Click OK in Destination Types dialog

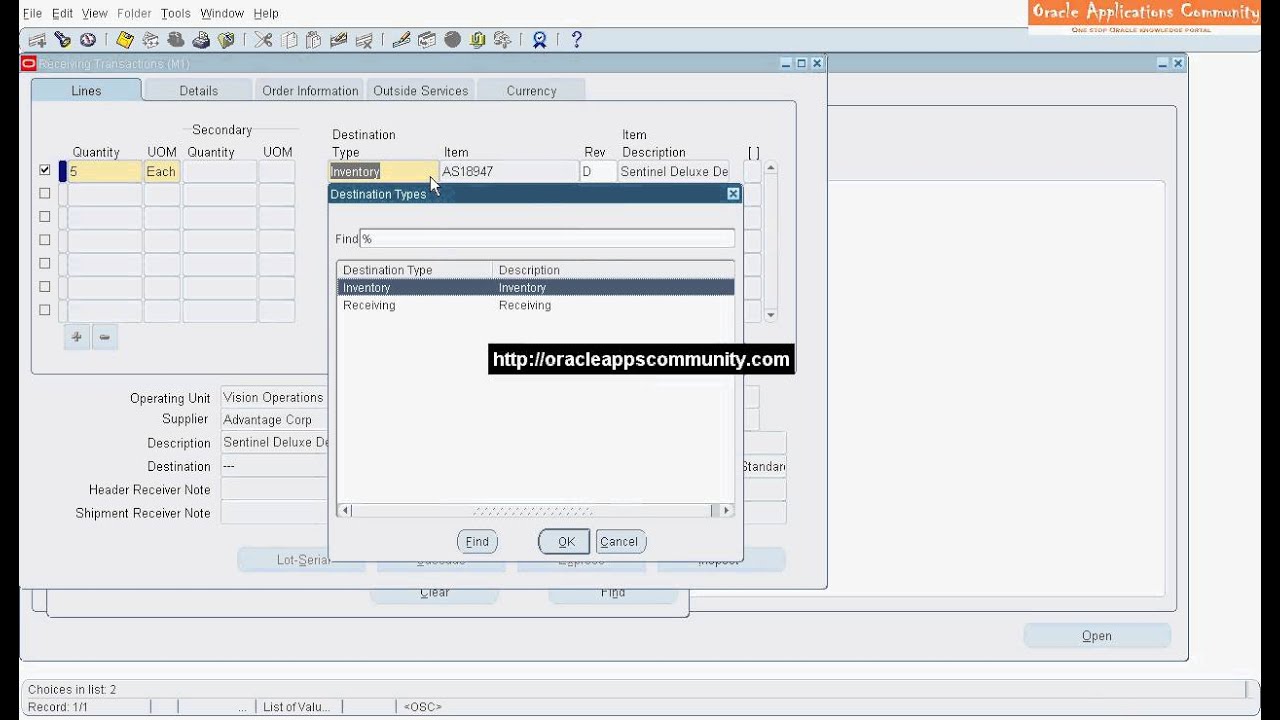coord(566,542)
